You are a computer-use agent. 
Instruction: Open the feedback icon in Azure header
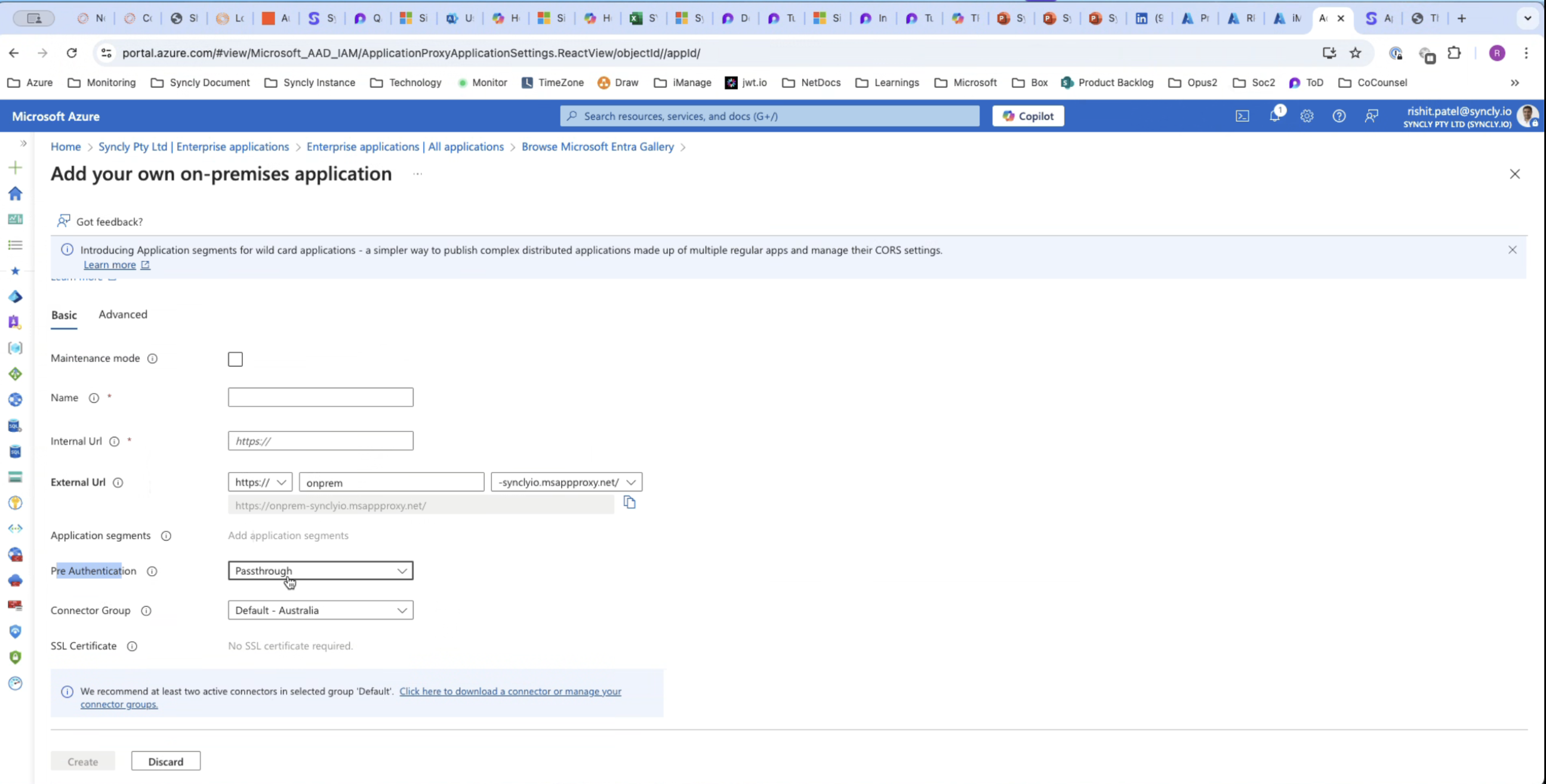click(1371, 116)
